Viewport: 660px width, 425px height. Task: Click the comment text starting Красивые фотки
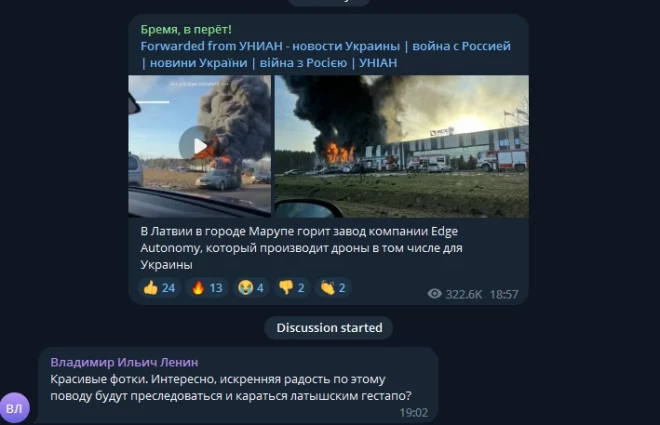(x=231, y=388)
